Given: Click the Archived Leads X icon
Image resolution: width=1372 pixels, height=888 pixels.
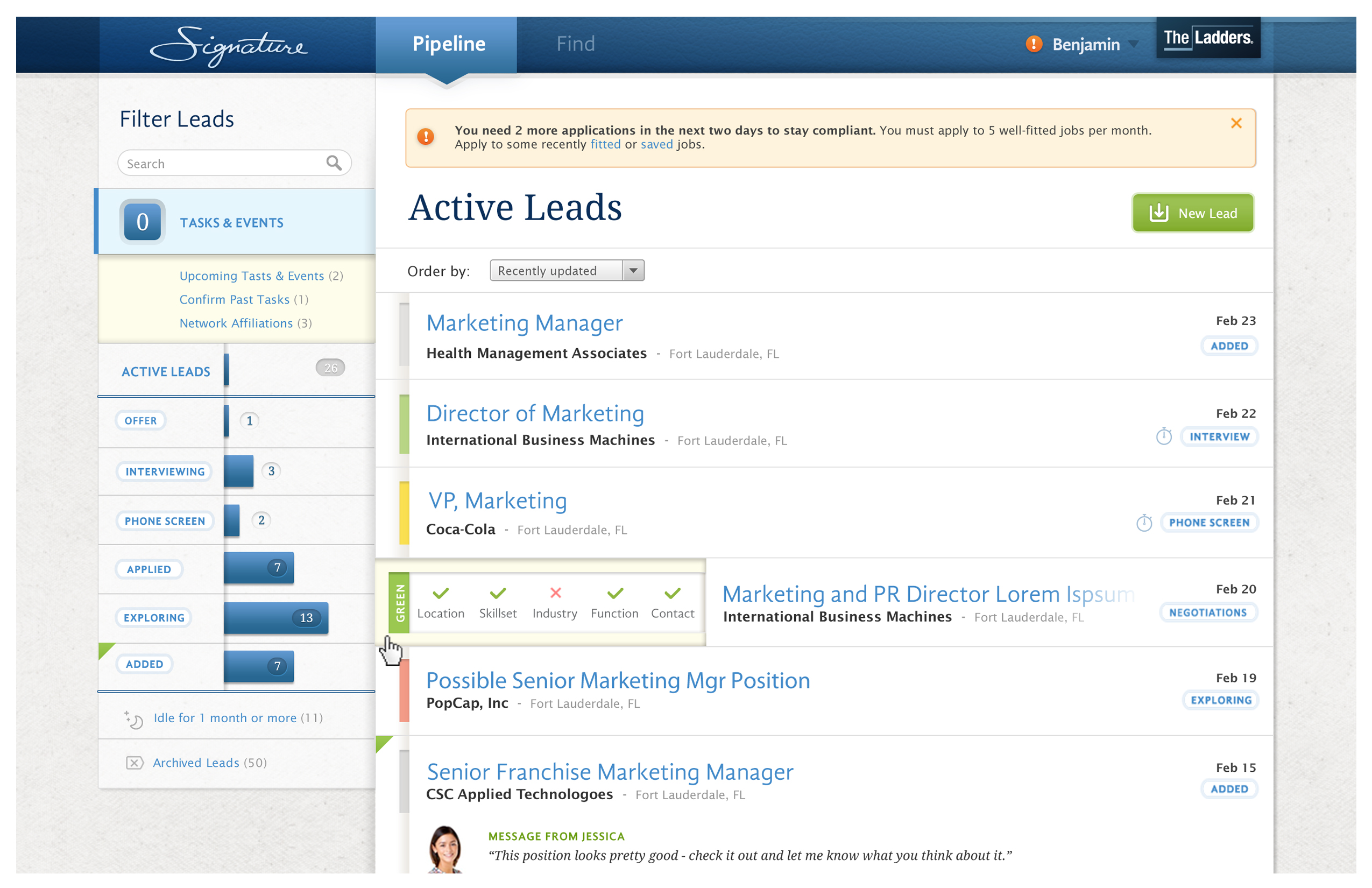Looking at the screenshot, I should click(x=135, y=762).
